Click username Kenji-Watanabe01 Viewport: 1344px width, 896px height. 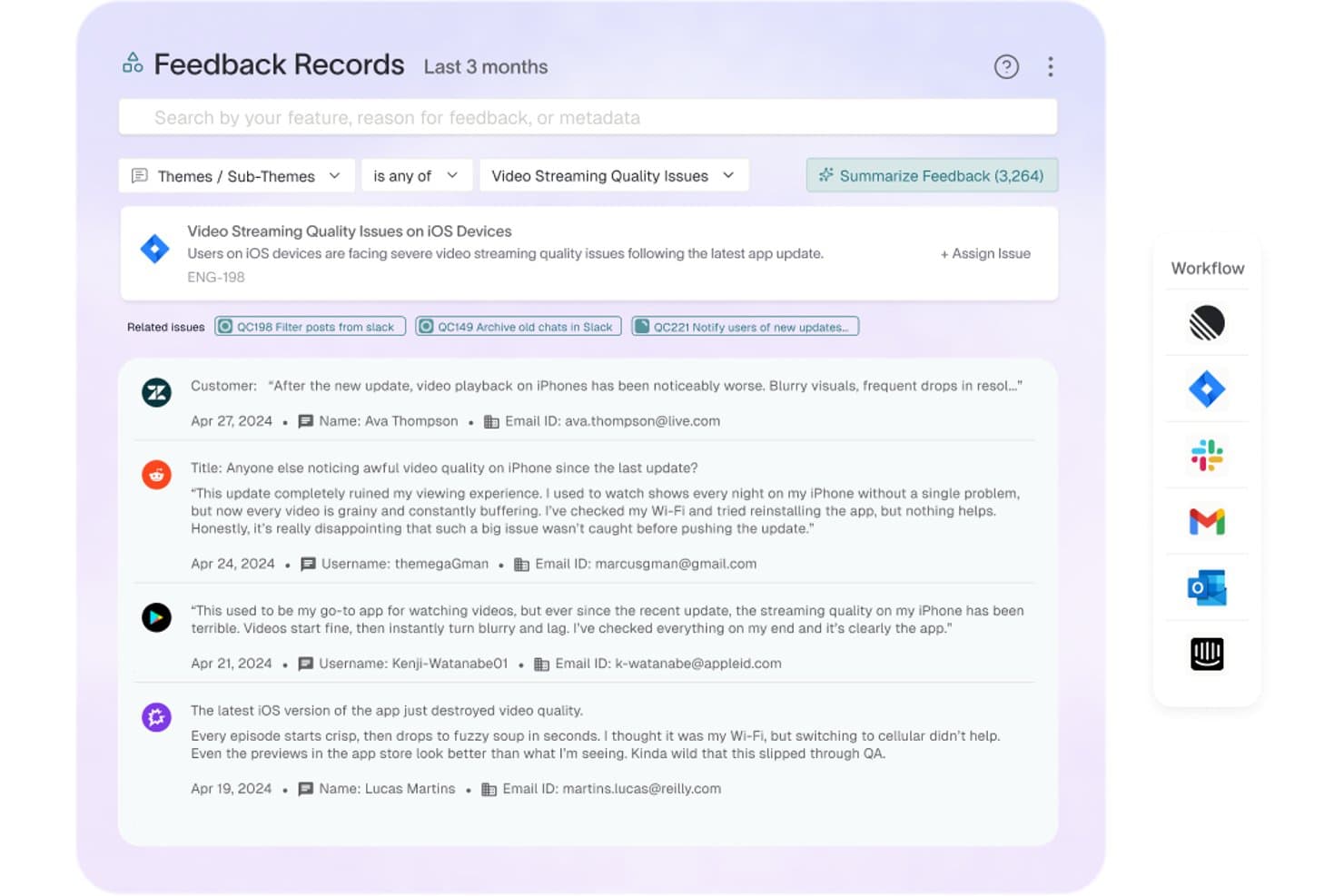[x=450, y=664]
